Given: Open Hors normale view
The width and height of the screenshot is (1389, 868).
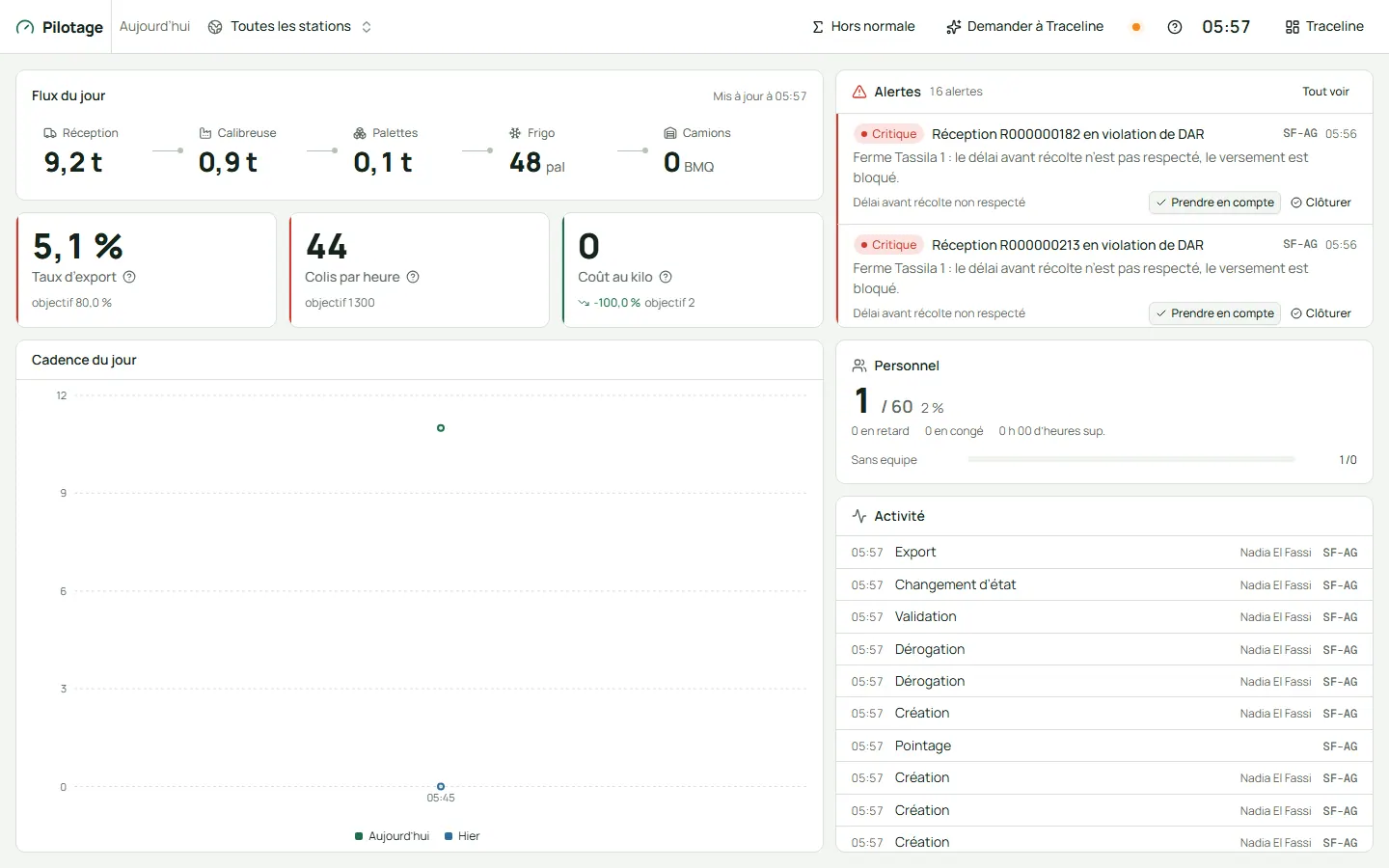Looking at the screenshot, I should (x=863, y=27).
